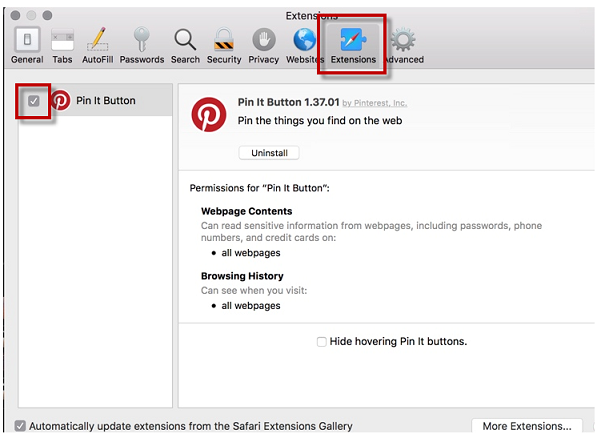Open the Search magnifier preferences pane

tap(185, 45)
